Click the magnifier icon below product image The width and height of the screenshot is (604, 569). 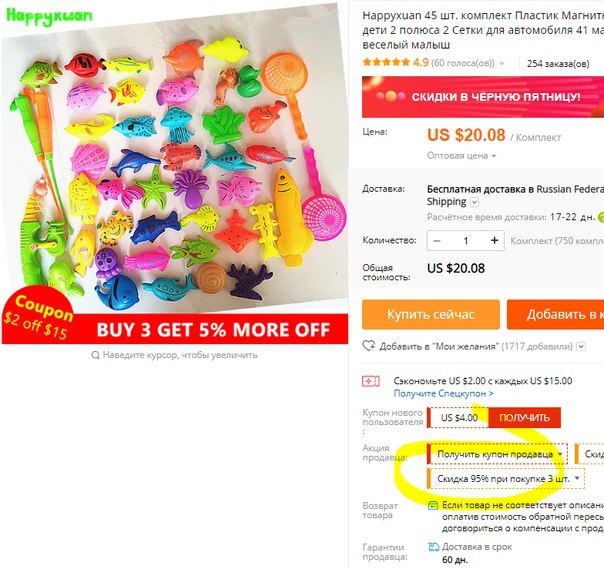[95, 355]
